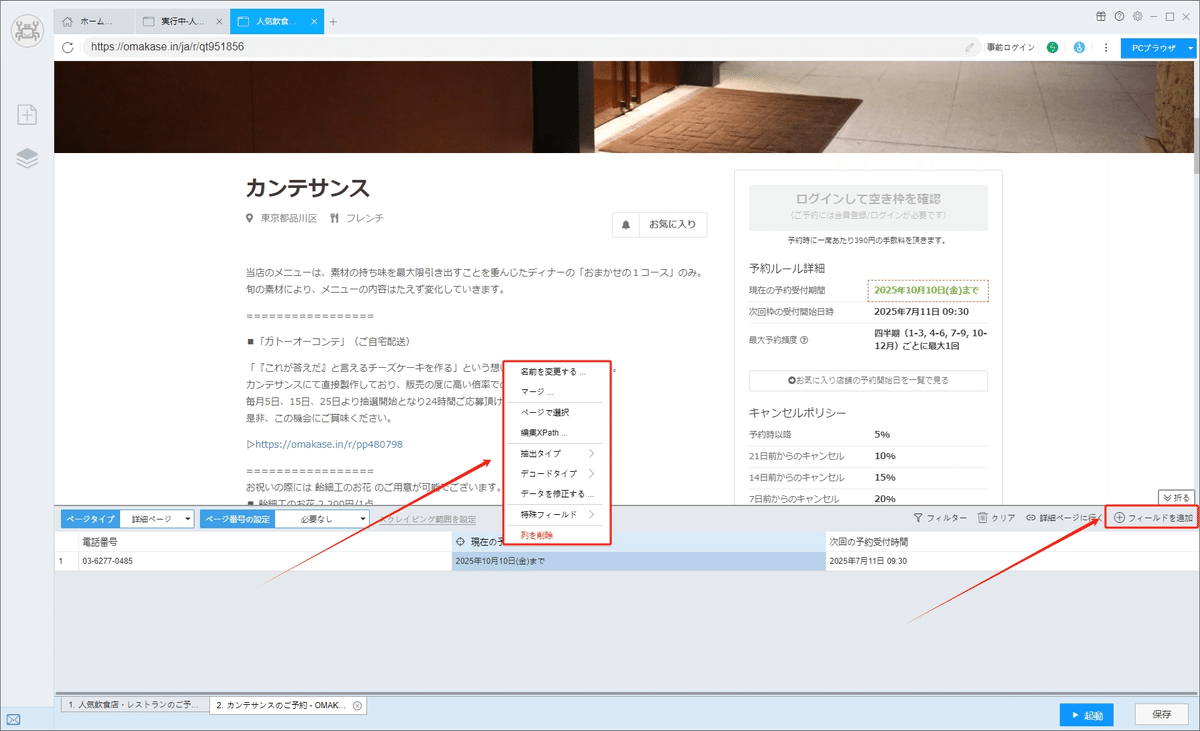Click the クリア trash icon button
Viewport: 1200px width, 731px height.
click(996, 518)
